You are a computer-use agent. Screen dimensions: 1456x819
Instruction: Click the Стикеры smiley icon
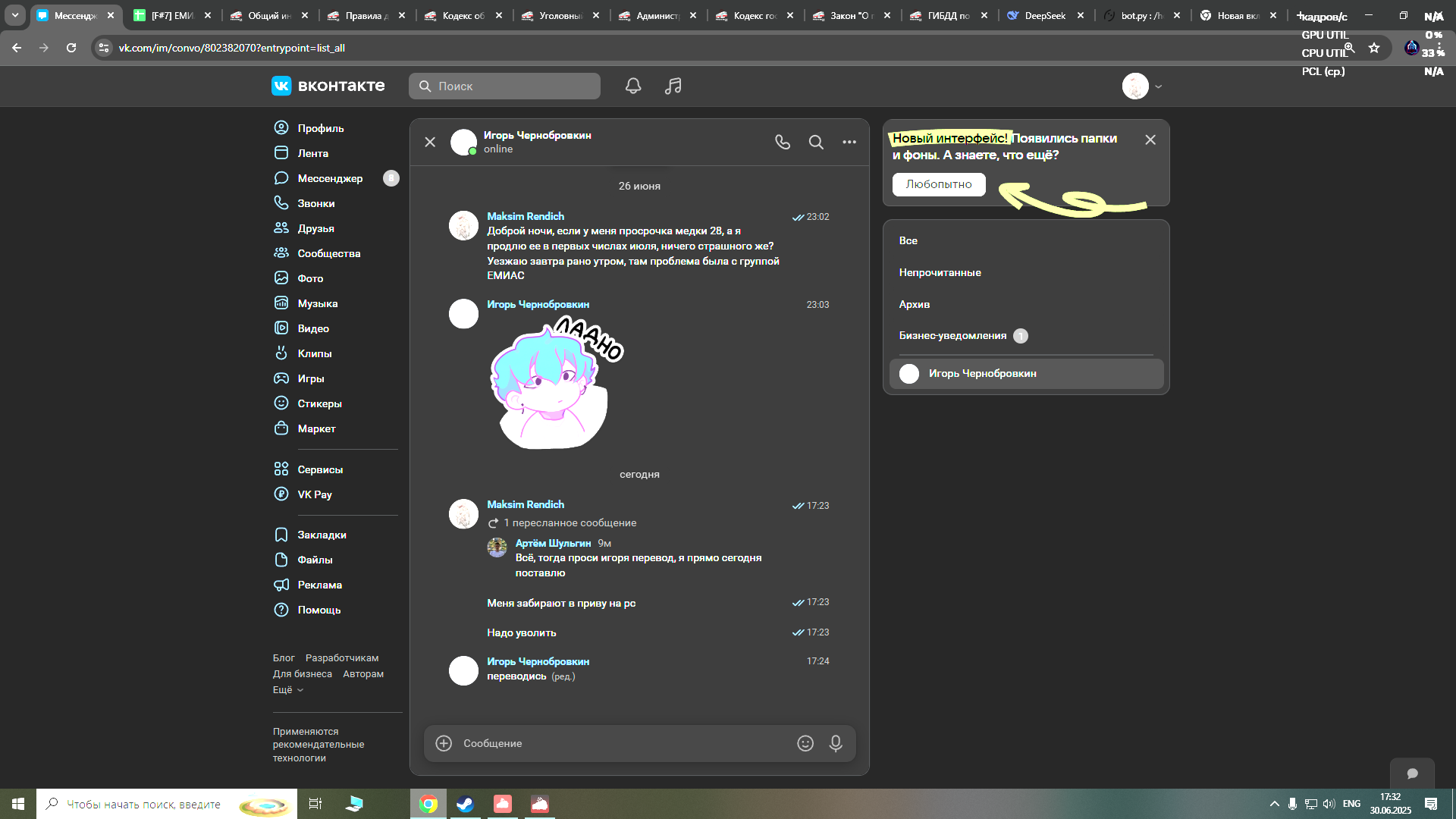point(281,403)
